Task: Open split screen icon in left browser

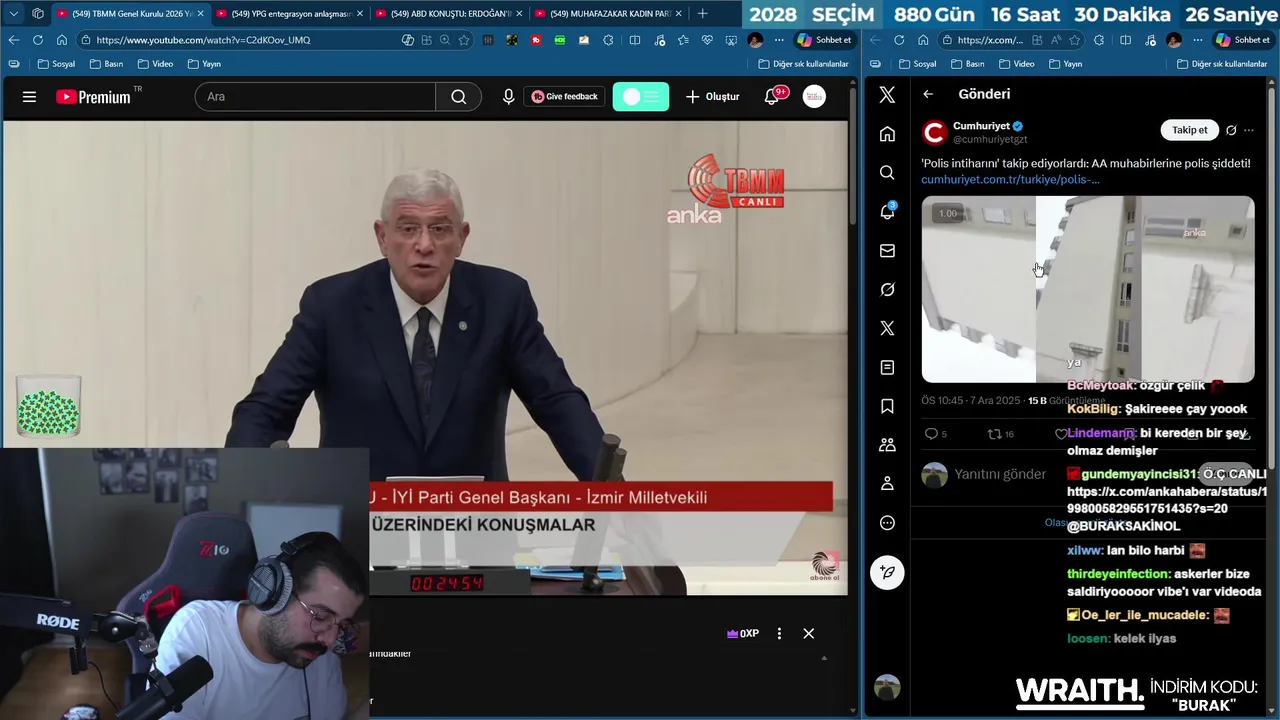Action: point(634,40)
